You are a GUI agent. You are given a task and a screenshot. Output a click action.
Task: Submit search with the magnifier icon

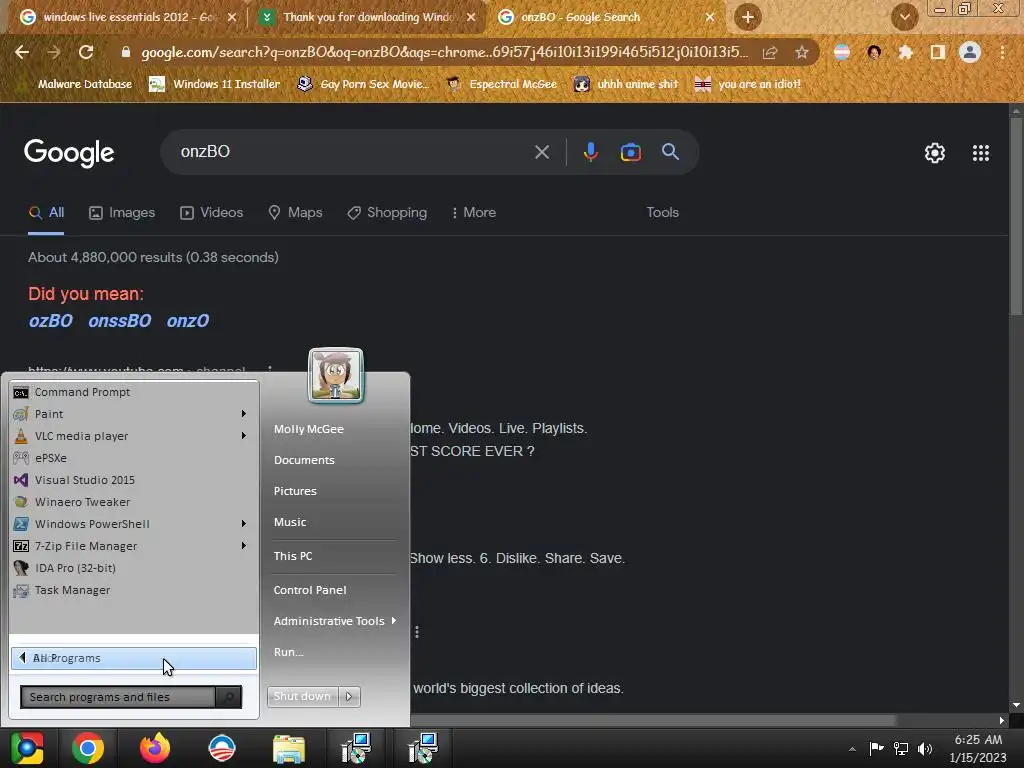(670, 152)
